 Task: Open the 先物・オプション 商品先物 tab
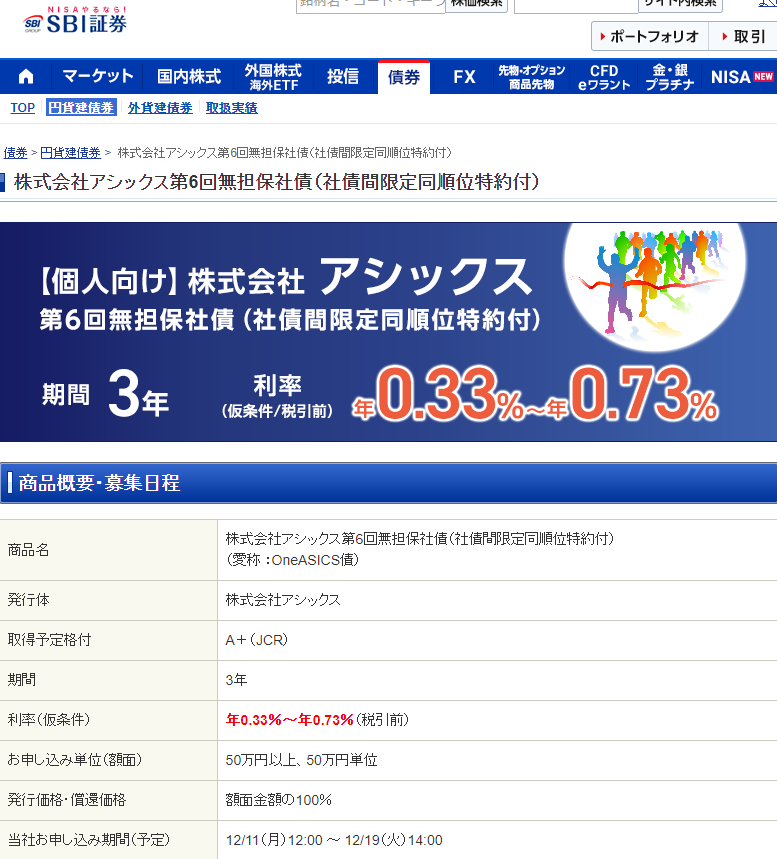point(532,77)
